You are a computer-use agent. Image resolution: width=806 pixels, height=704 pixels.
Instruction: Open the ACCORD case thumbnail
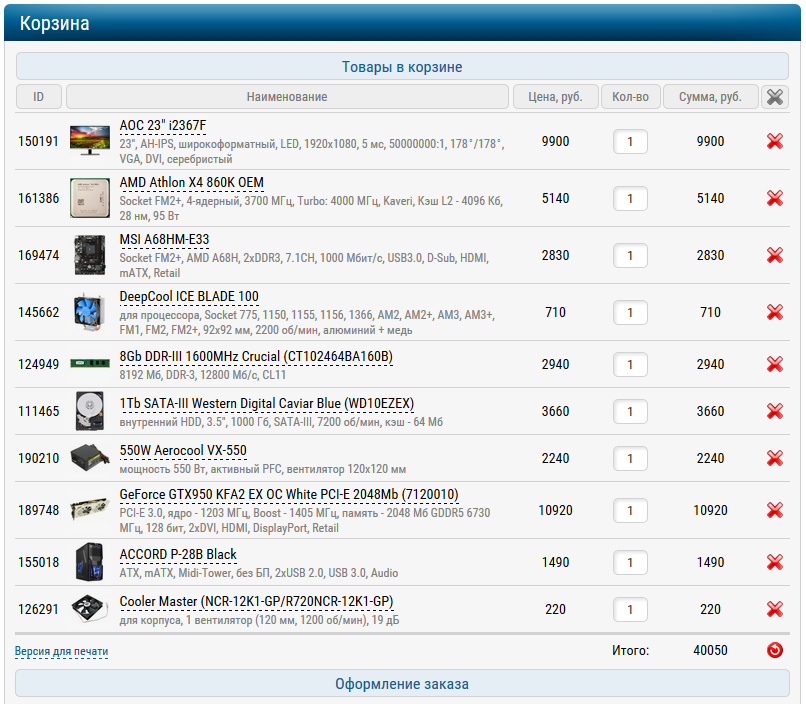(90, 562)
